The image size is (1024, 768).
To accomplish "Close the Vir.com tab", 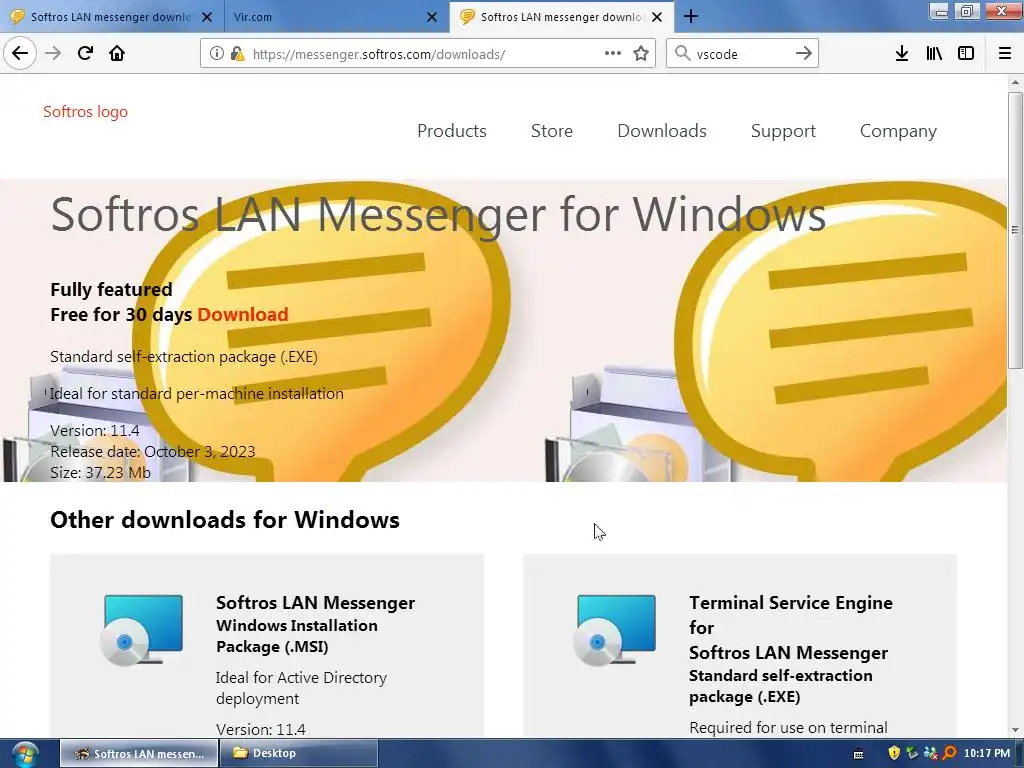I will tap(432, 17).
